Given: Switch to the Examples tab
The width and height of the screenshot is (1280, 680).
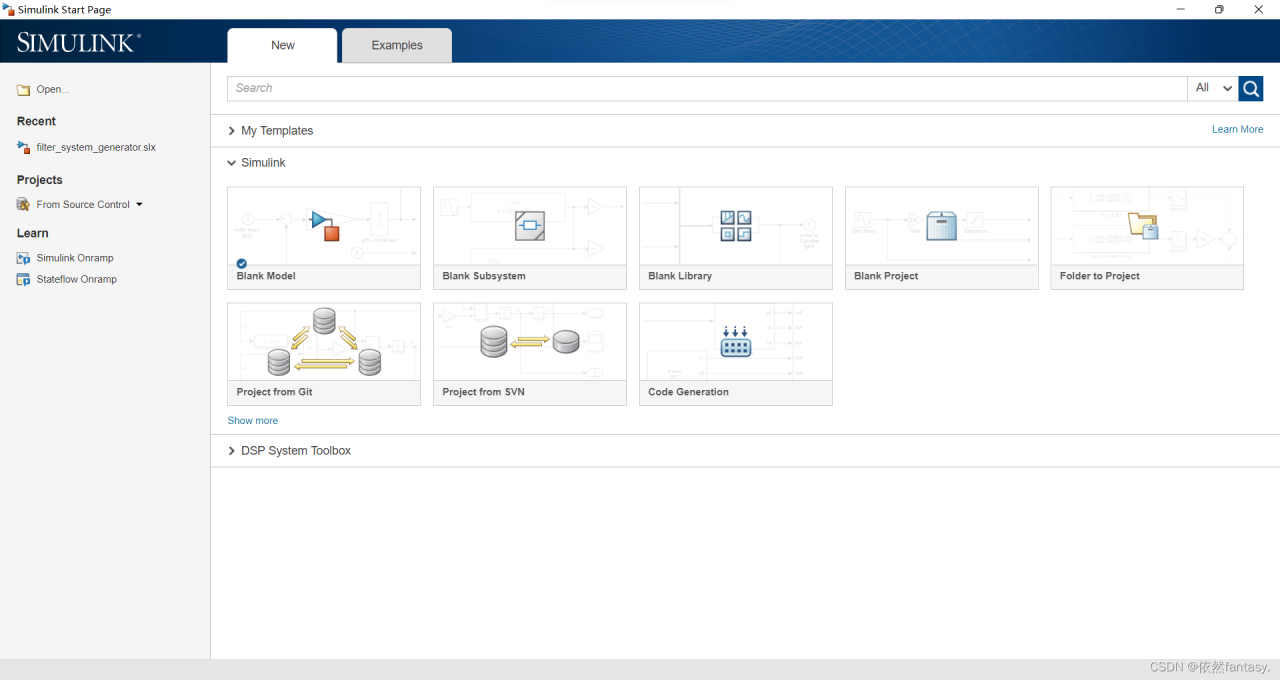Looking at the screenshot, I should click(397, 46).
